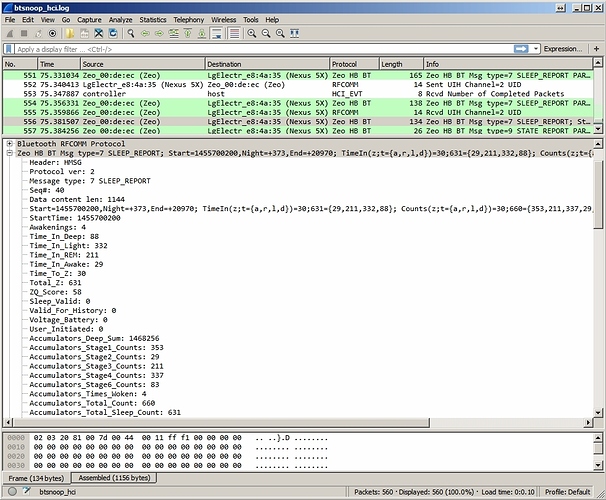
Task: Start a new capture with the shark fin icon
Action: [10, 34]
